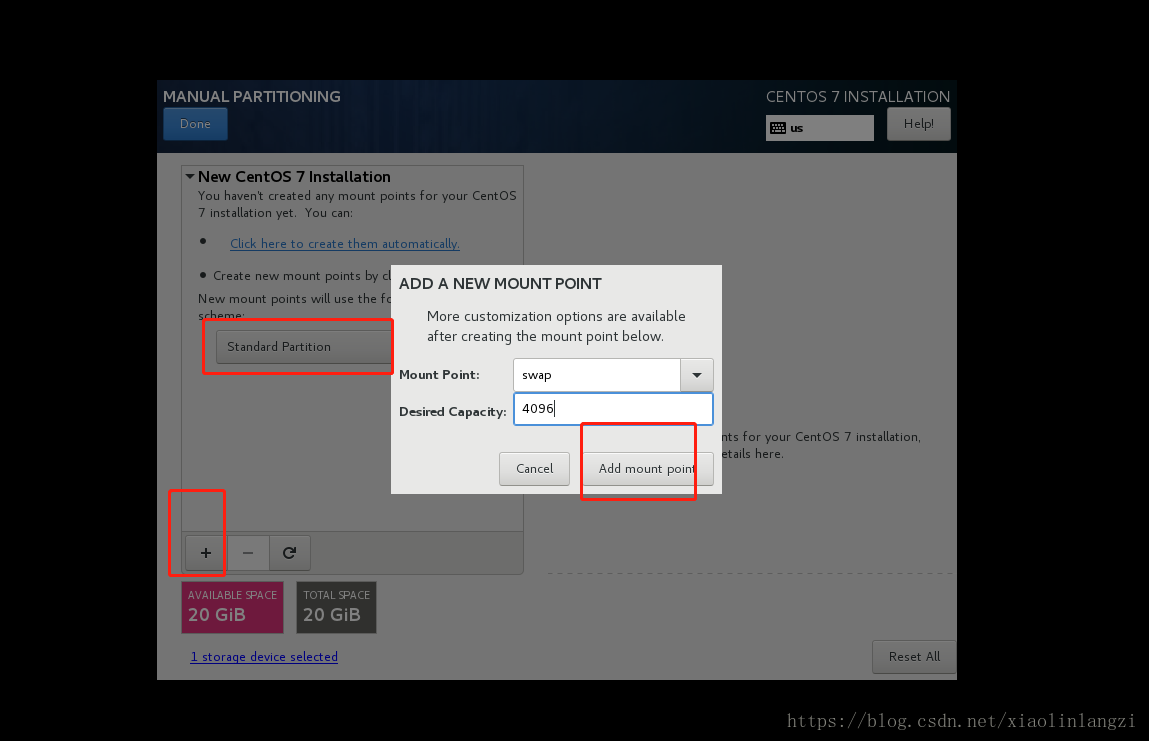Collapse the New CentOS 7 Installation section
The height and width of the screenshot is (741, 1149).
[190, 177]
